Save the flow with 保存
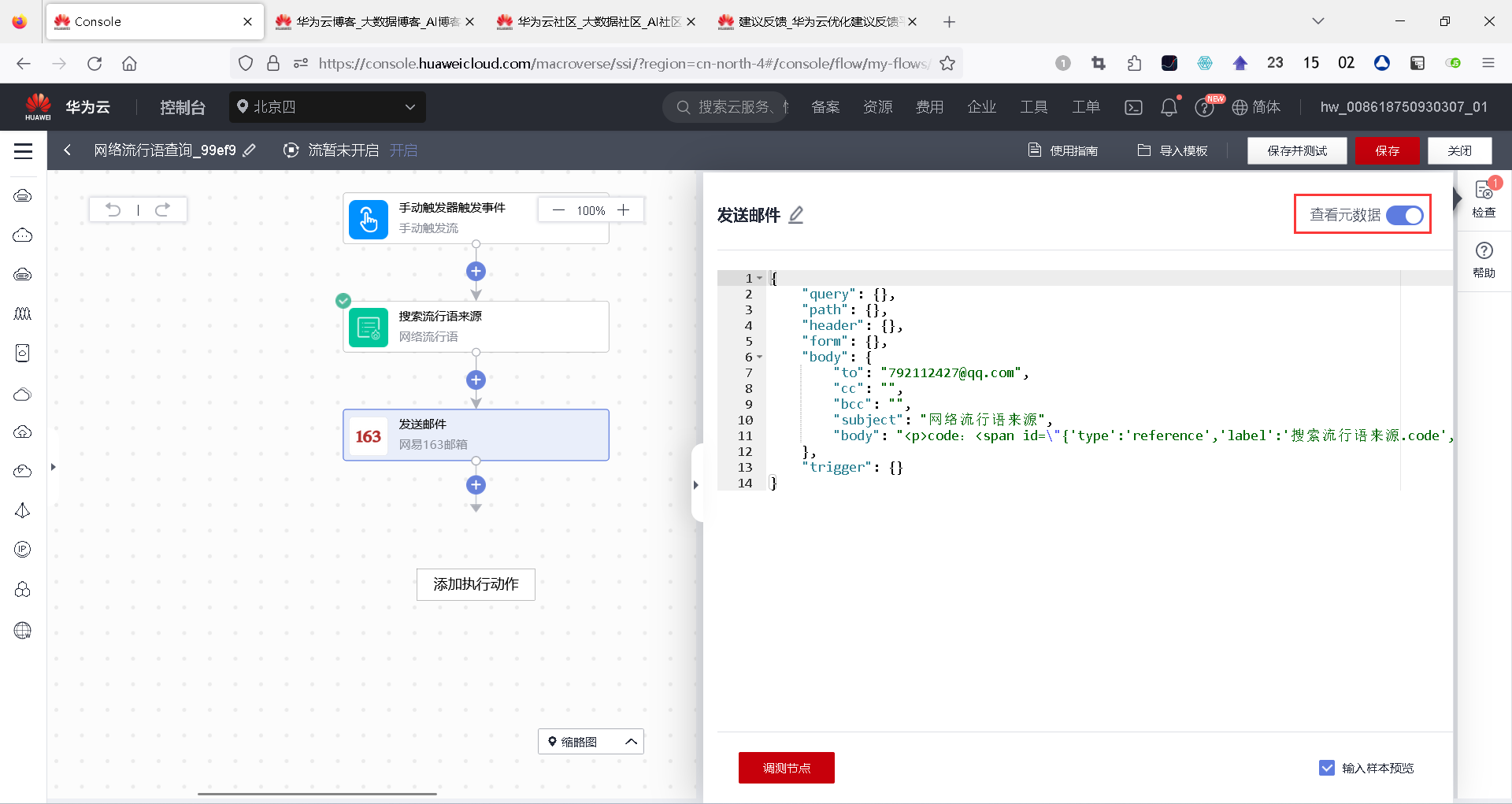Screen dimensions: 1512x804 point(1388,150)
